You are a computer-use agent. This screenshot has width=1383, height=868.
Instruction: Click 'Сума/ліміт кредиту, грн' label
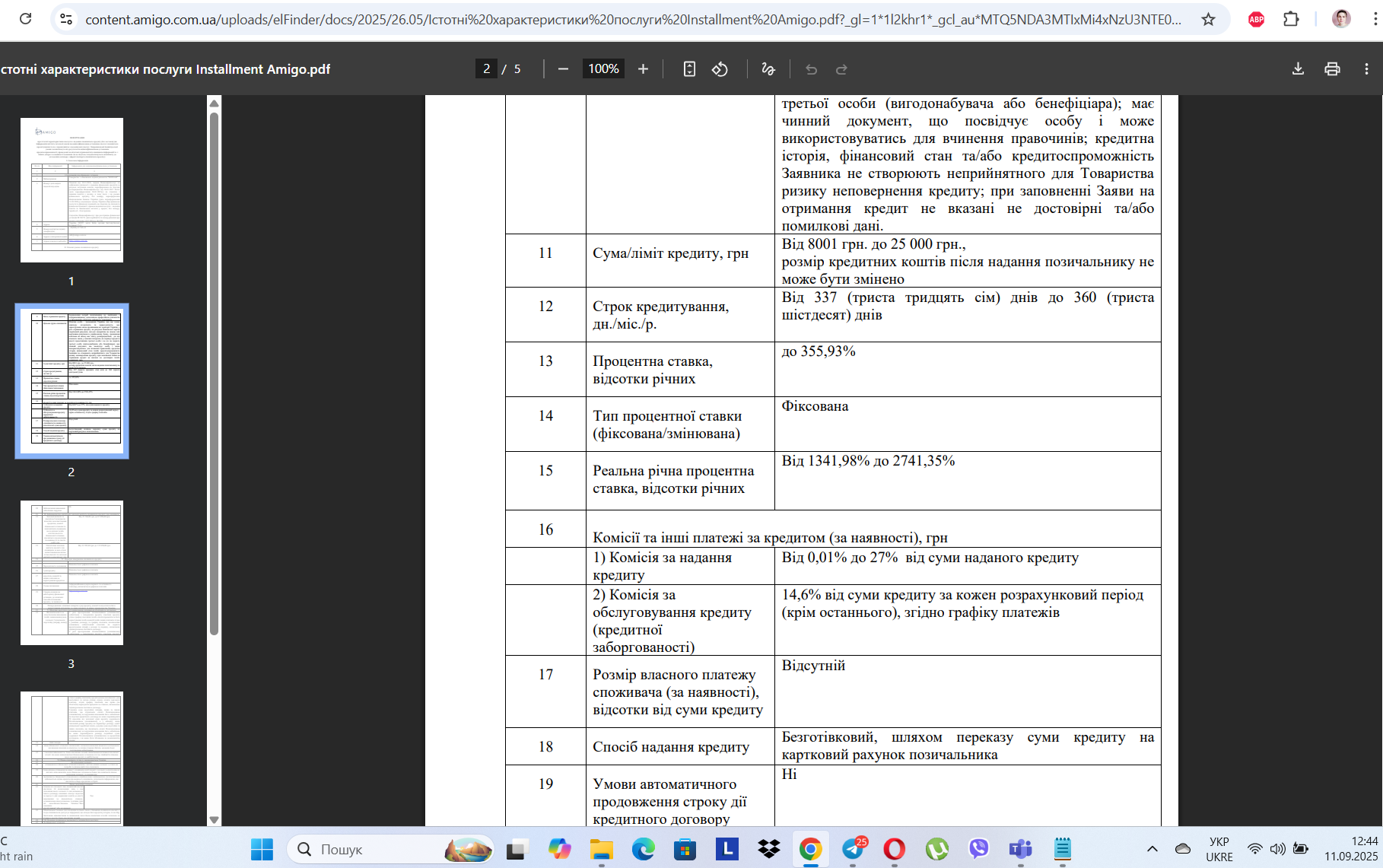(x=670, y=253)
